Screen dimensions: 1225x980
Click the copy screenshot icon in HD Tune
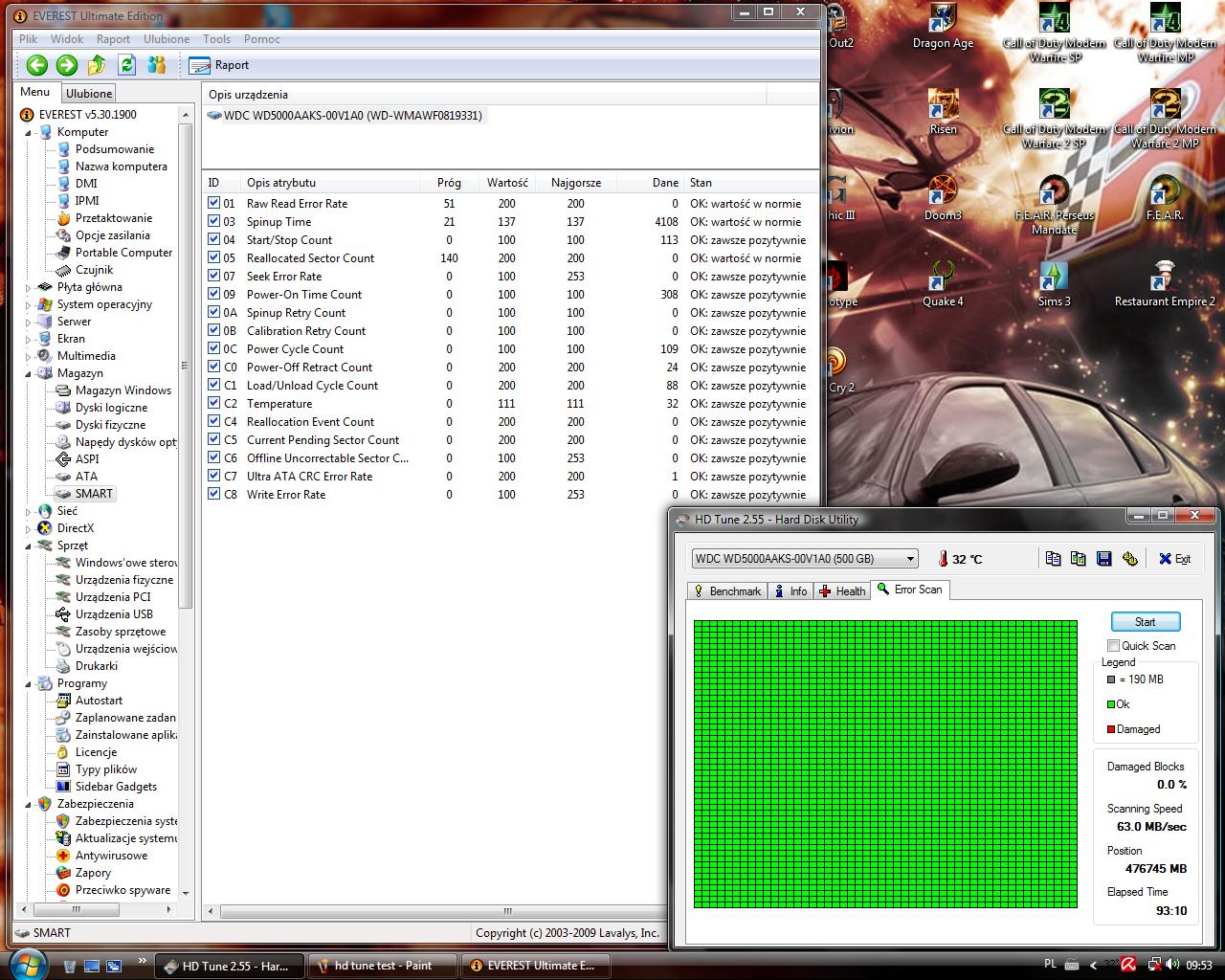tap(1079, 559)
